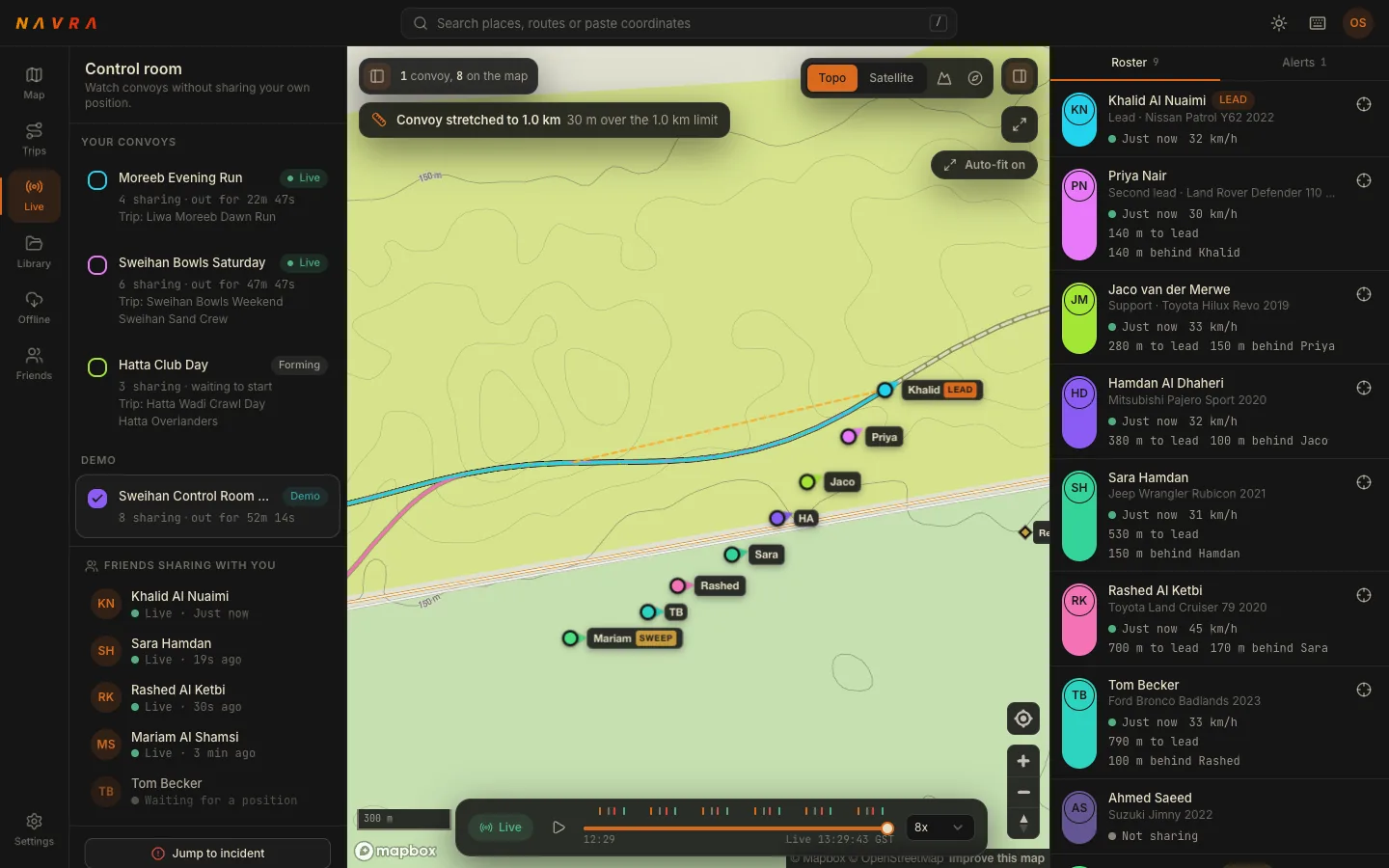The image size is (1389, 868).
Task: Open the 8x playback speed dropdown
Action: pos(940,827)
